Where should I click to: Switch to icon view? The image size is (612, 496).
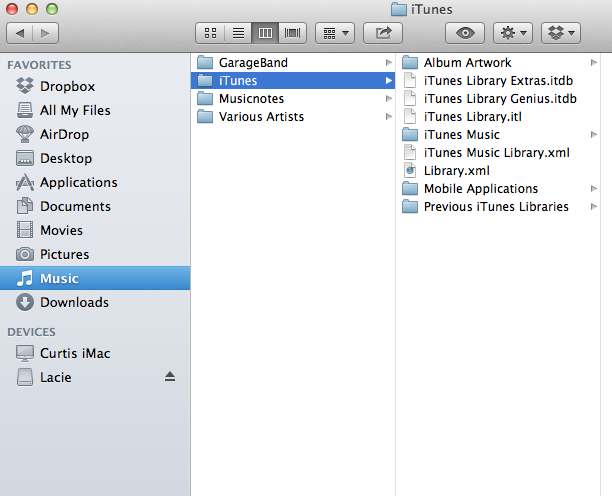click(x=210, y=33)
